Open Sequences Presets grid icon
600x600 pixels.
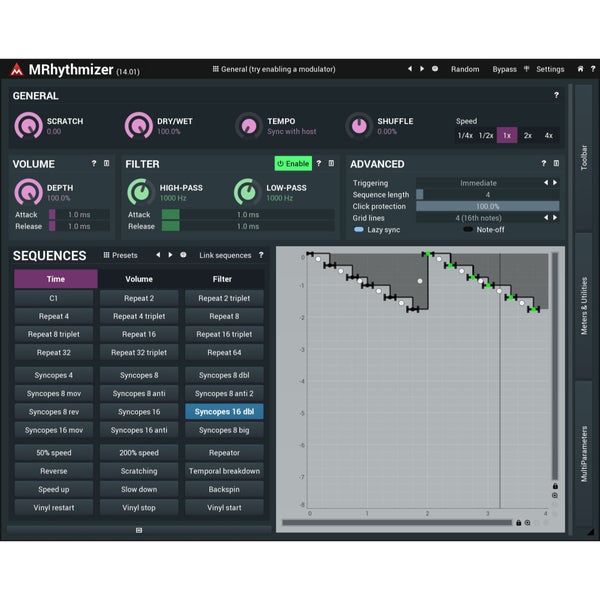[x=106, y=255]
